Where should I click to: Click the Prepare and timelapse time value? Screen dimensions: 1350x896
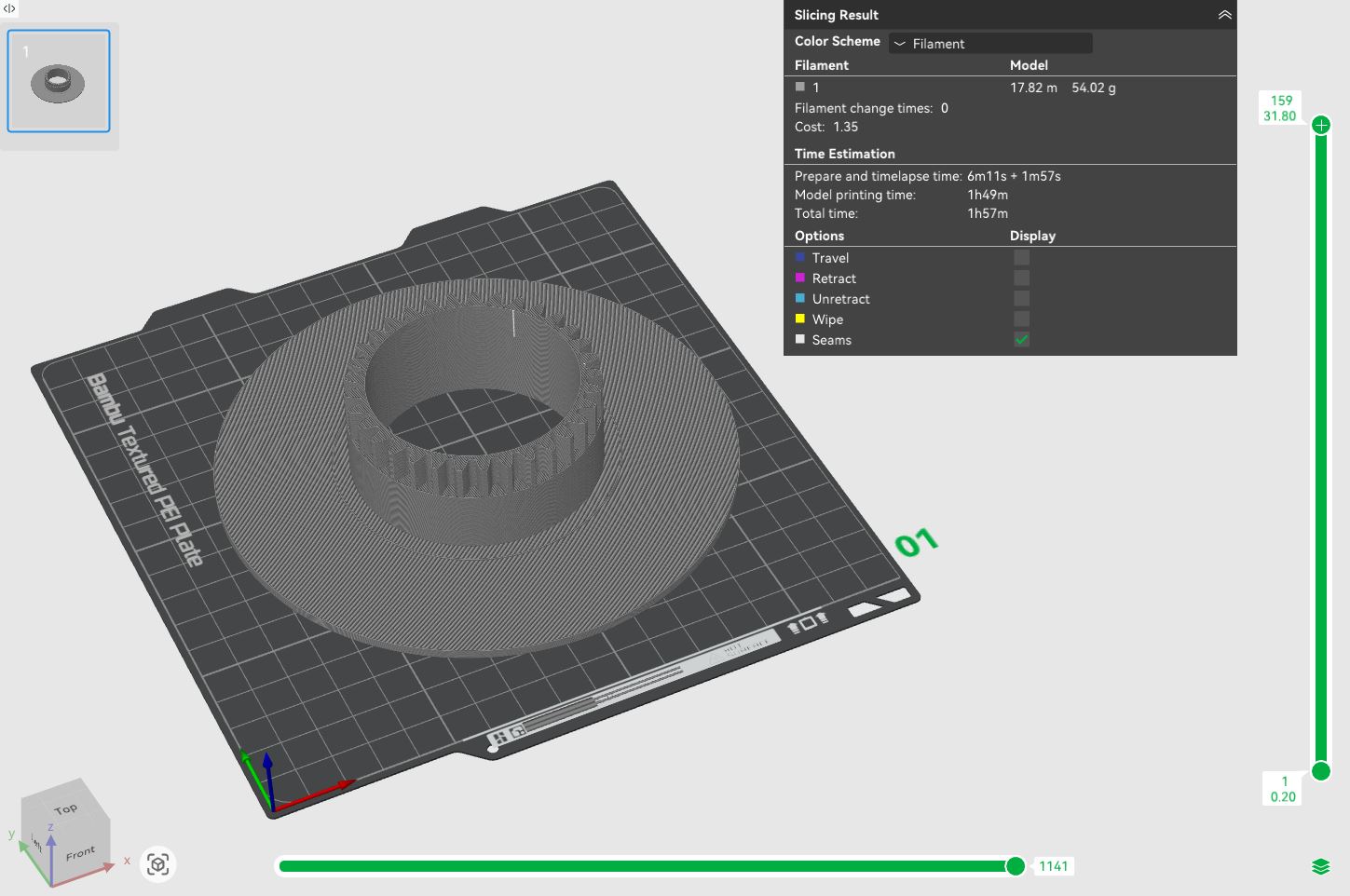[1014, 176]
